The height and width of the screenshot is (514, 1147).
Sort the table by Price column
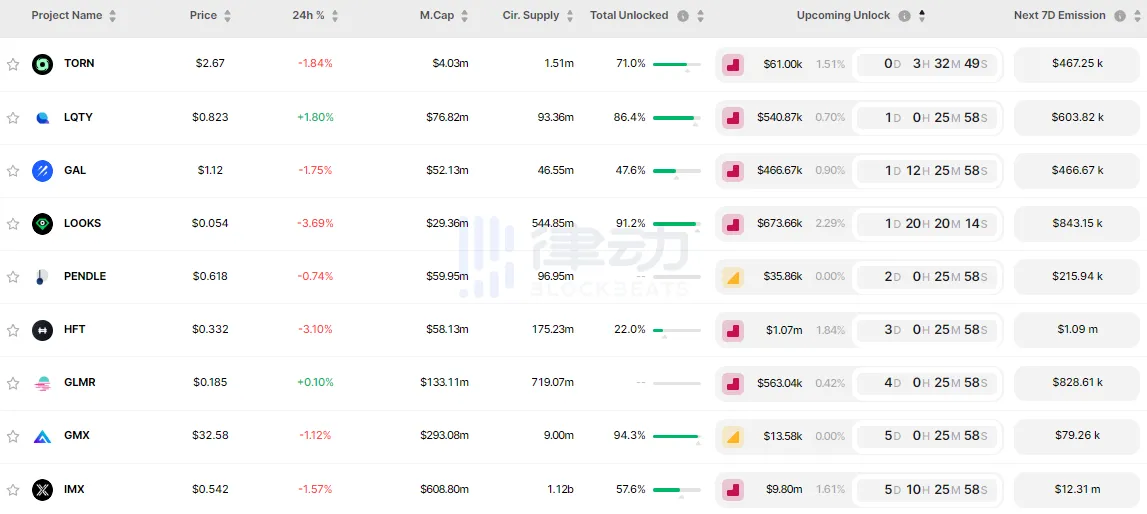203,16
